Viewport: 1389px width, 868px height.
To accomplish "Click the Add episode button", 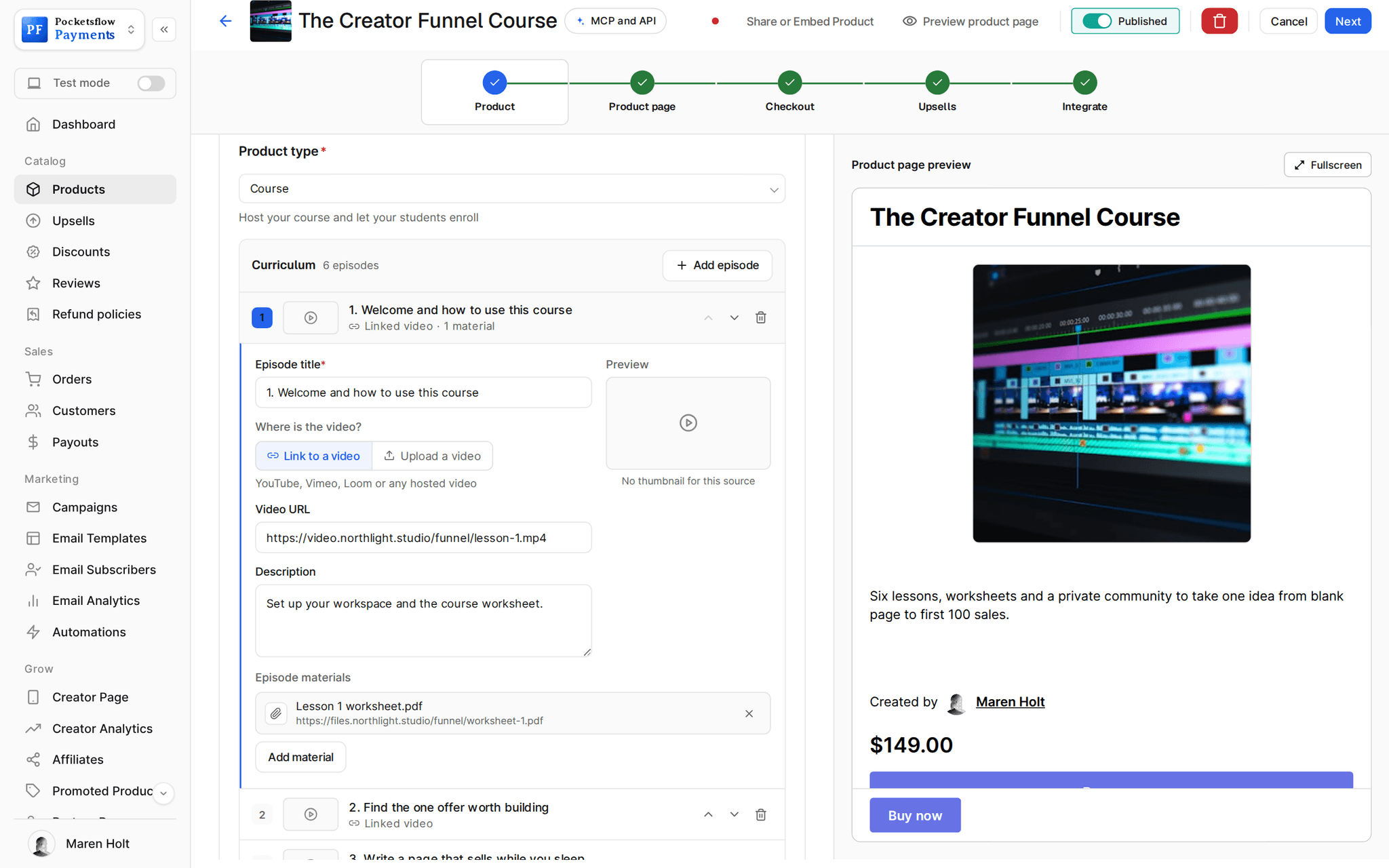I will 718,265.
